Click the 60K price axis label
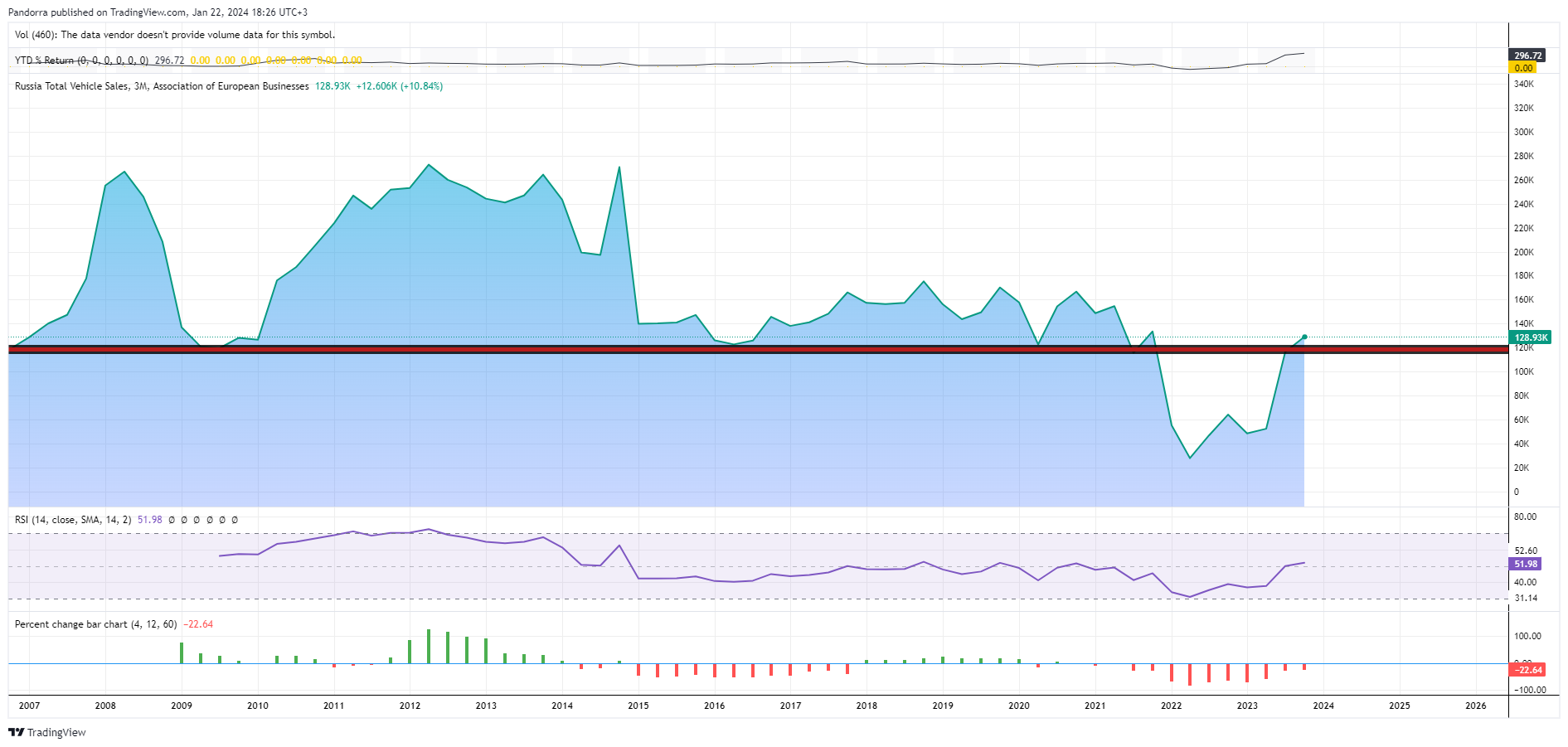Screen dimensions: 1568x747 (1522, 420)
